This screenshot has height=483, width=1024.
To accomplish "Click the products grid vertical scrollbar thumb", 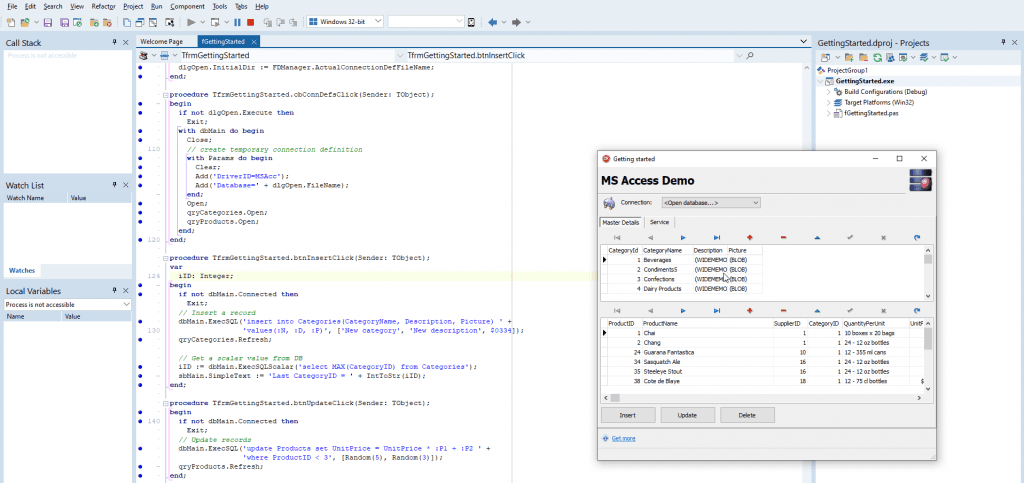I will click(x=927, y=339).
